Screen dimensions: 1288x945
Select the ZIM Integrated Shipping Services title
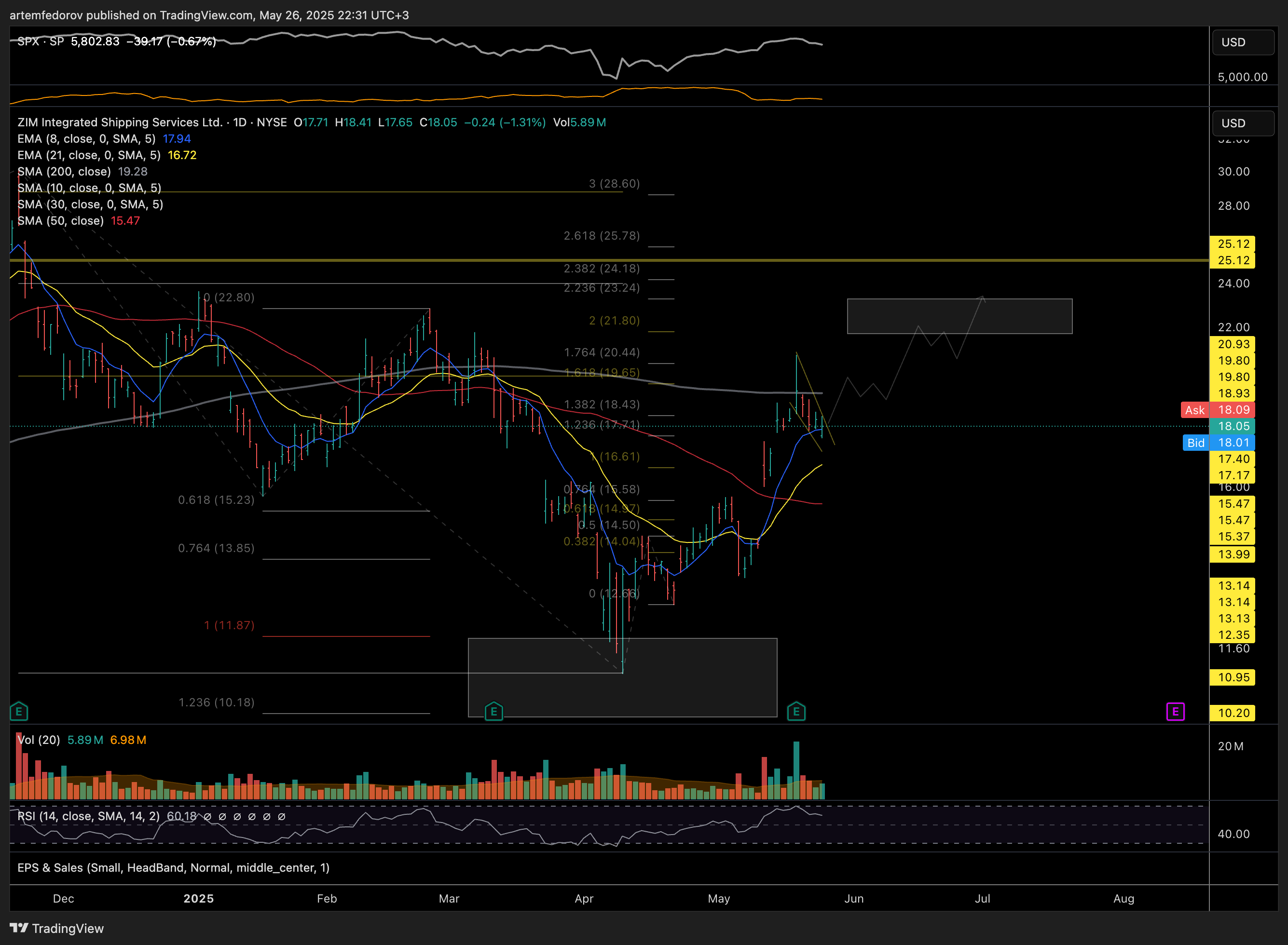[x=120, y=122]
